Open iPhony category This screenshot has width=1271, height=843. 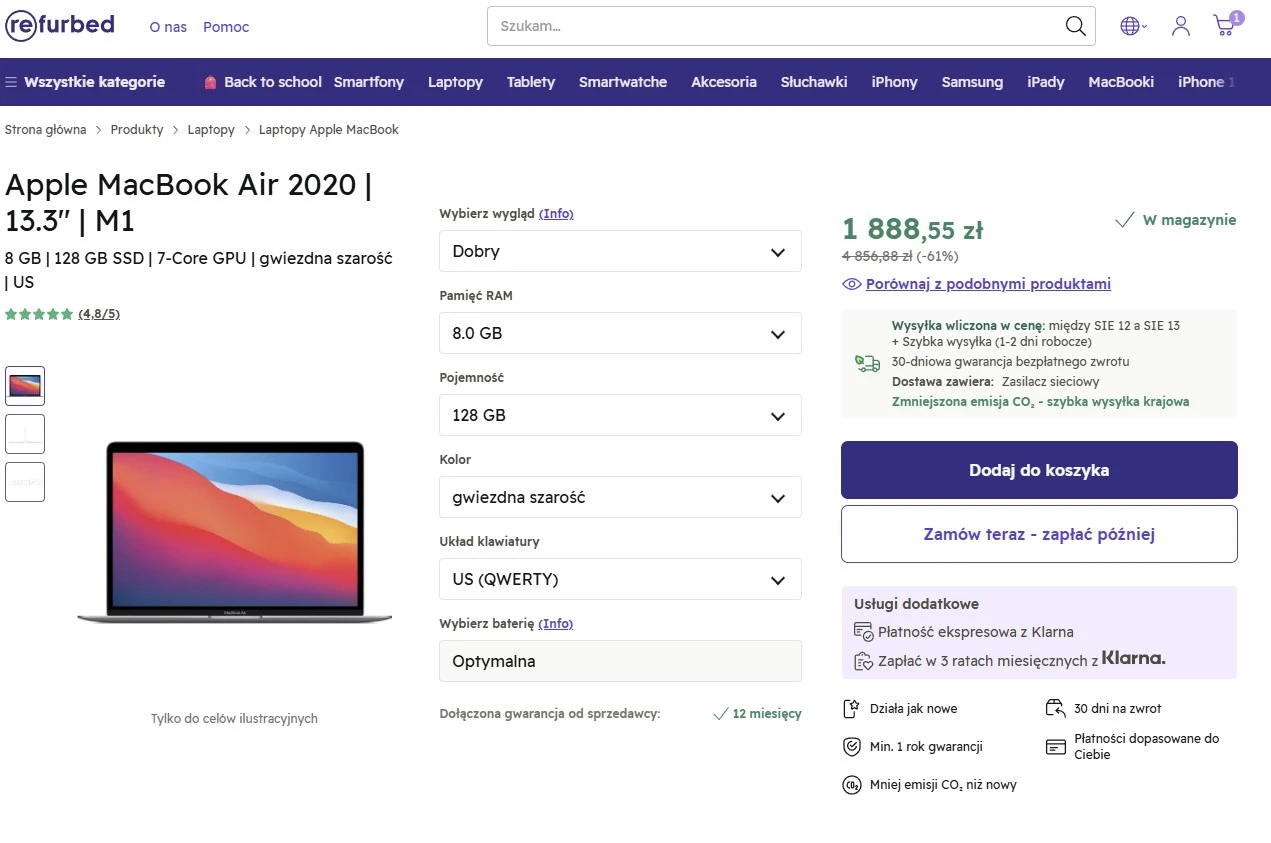point(894,82)
